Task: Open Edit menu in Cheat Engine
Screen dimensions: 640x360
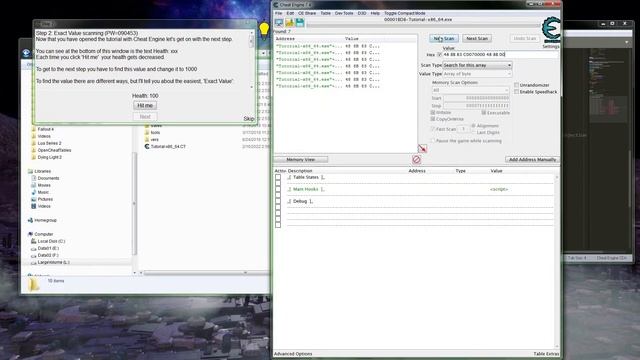Action: 290,13
